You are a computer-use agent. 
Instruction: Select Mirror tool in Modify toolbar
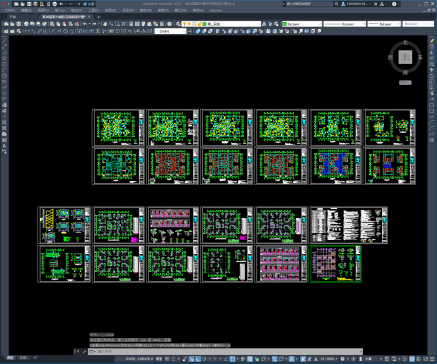(432, 52)
